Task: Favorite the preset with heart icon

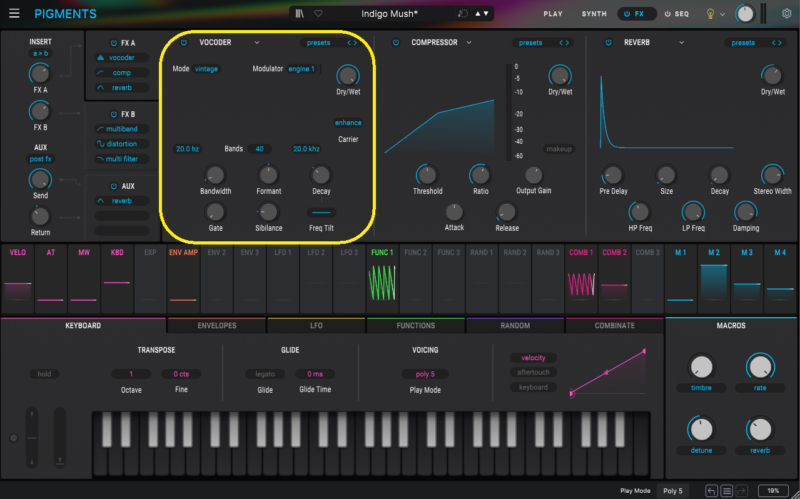Action: pyautogui.click(x=318, y=14)
